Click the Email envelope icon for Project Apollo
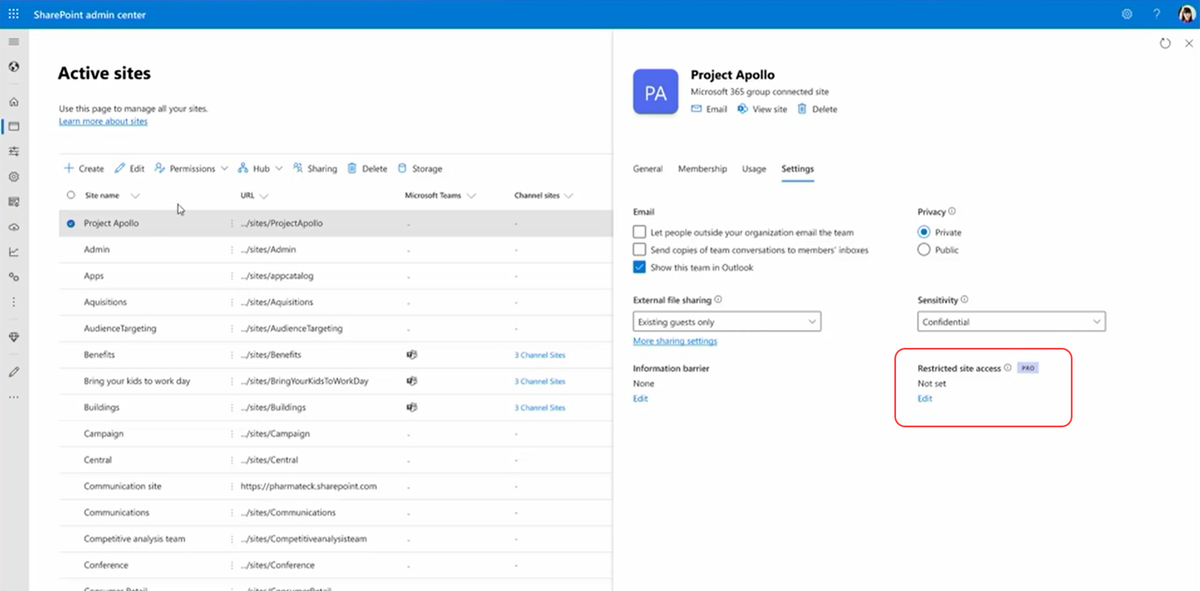The image size is (1200, 591). 697,109
